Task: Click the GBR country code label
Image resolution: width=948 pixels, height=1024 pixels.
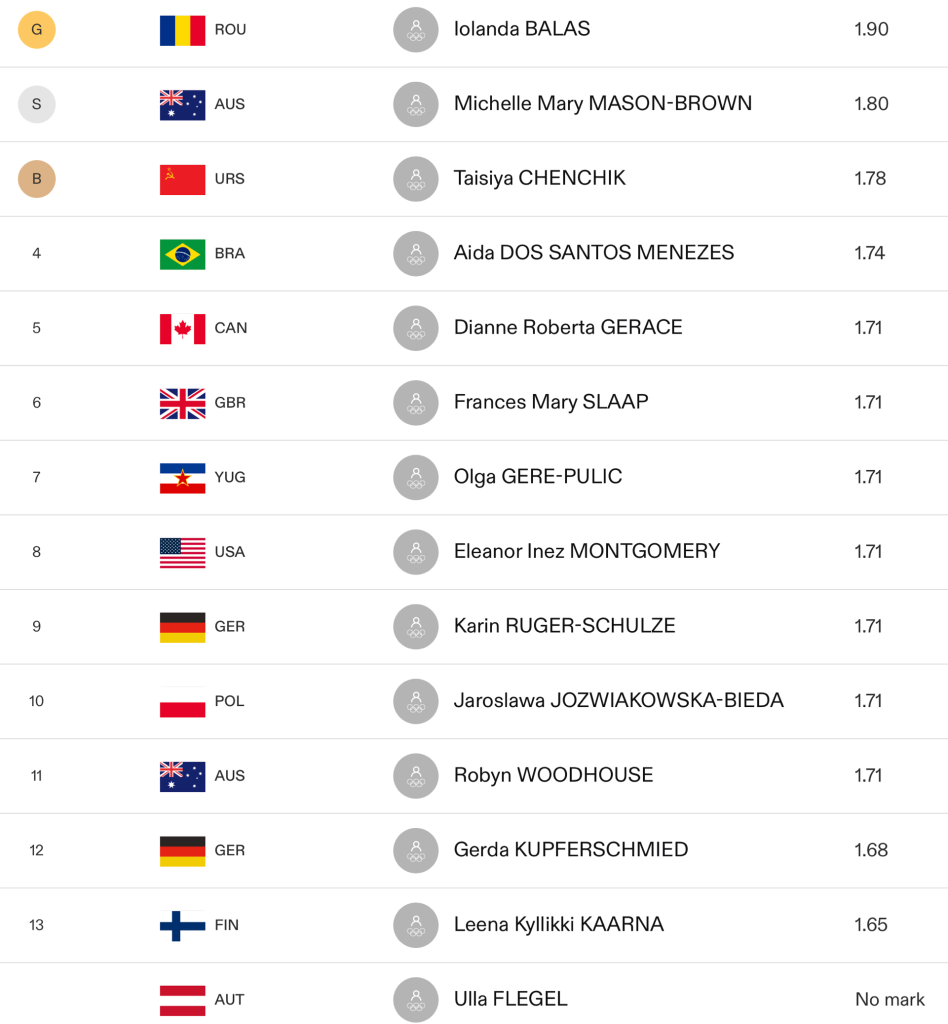Action: point(230,402)
